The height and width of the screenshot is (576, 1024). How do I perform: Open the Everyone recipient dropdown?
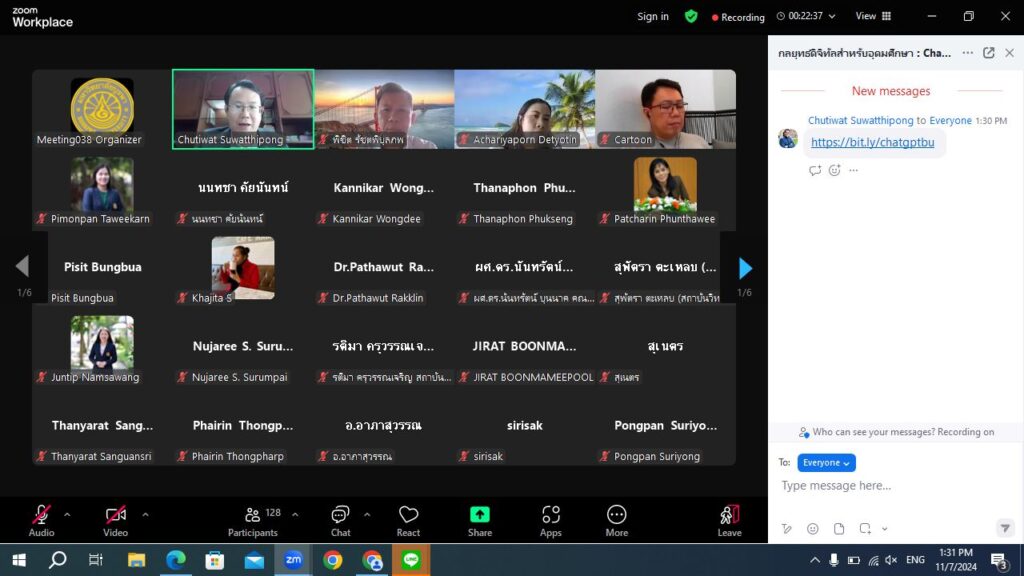pyautogui.click(x=826, y=463)
